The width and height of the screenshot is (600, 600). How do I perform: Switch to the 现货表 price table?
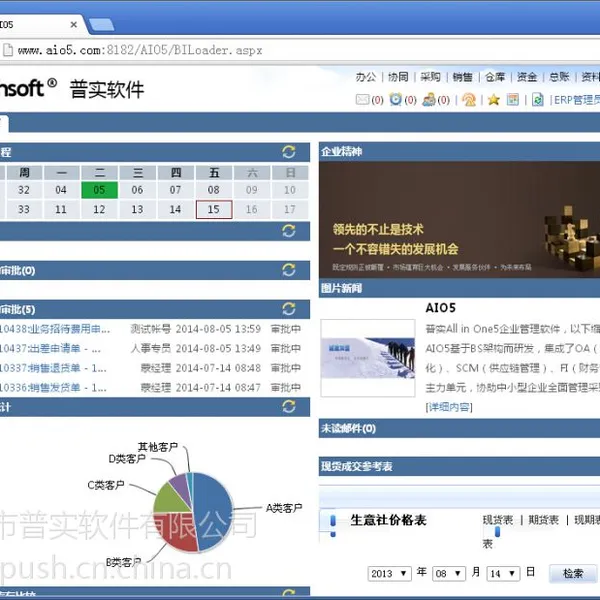point(497,520)
